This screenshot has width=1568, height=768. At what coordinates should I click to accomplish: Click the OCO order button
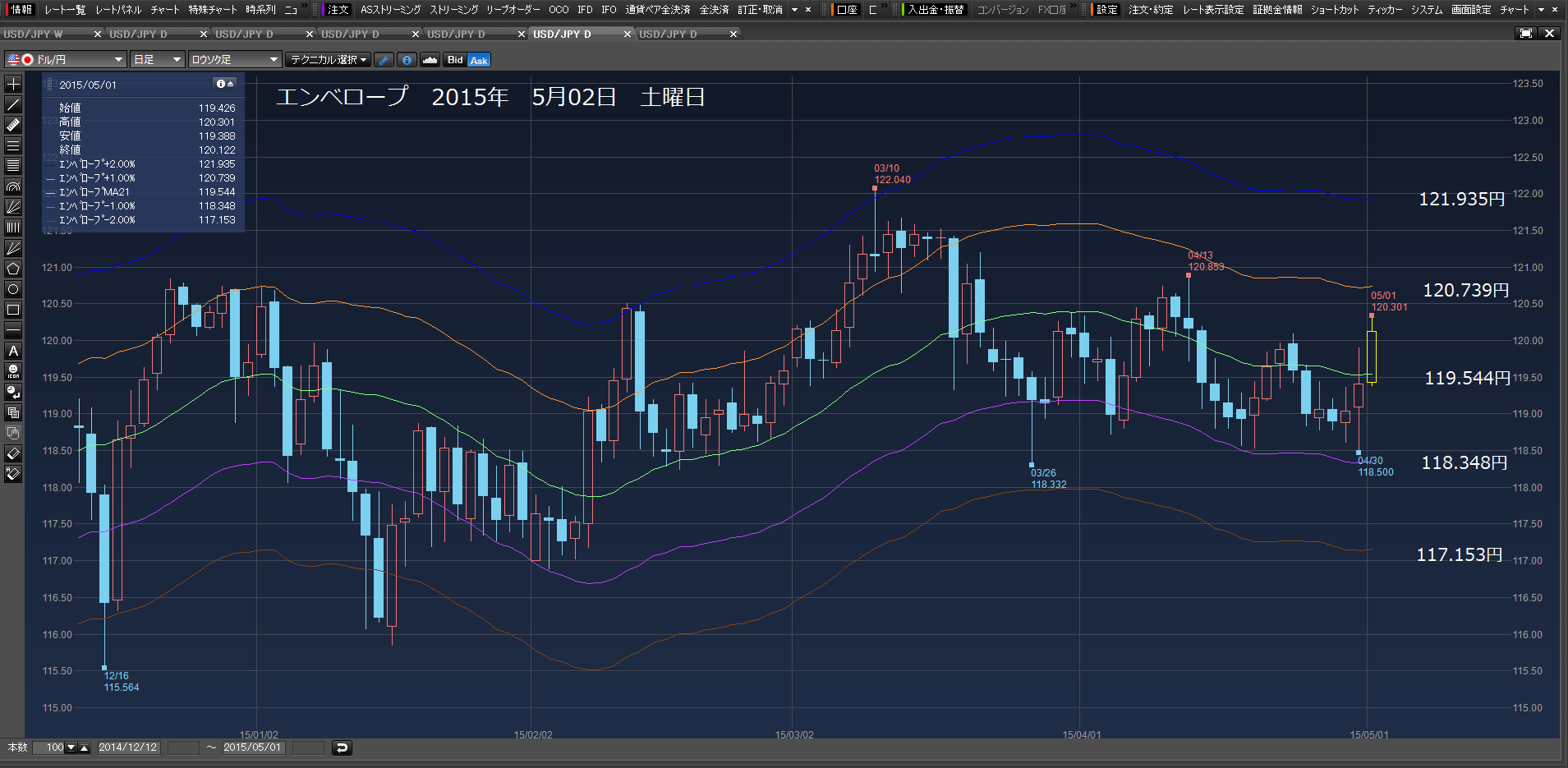(x=559, y=10)
